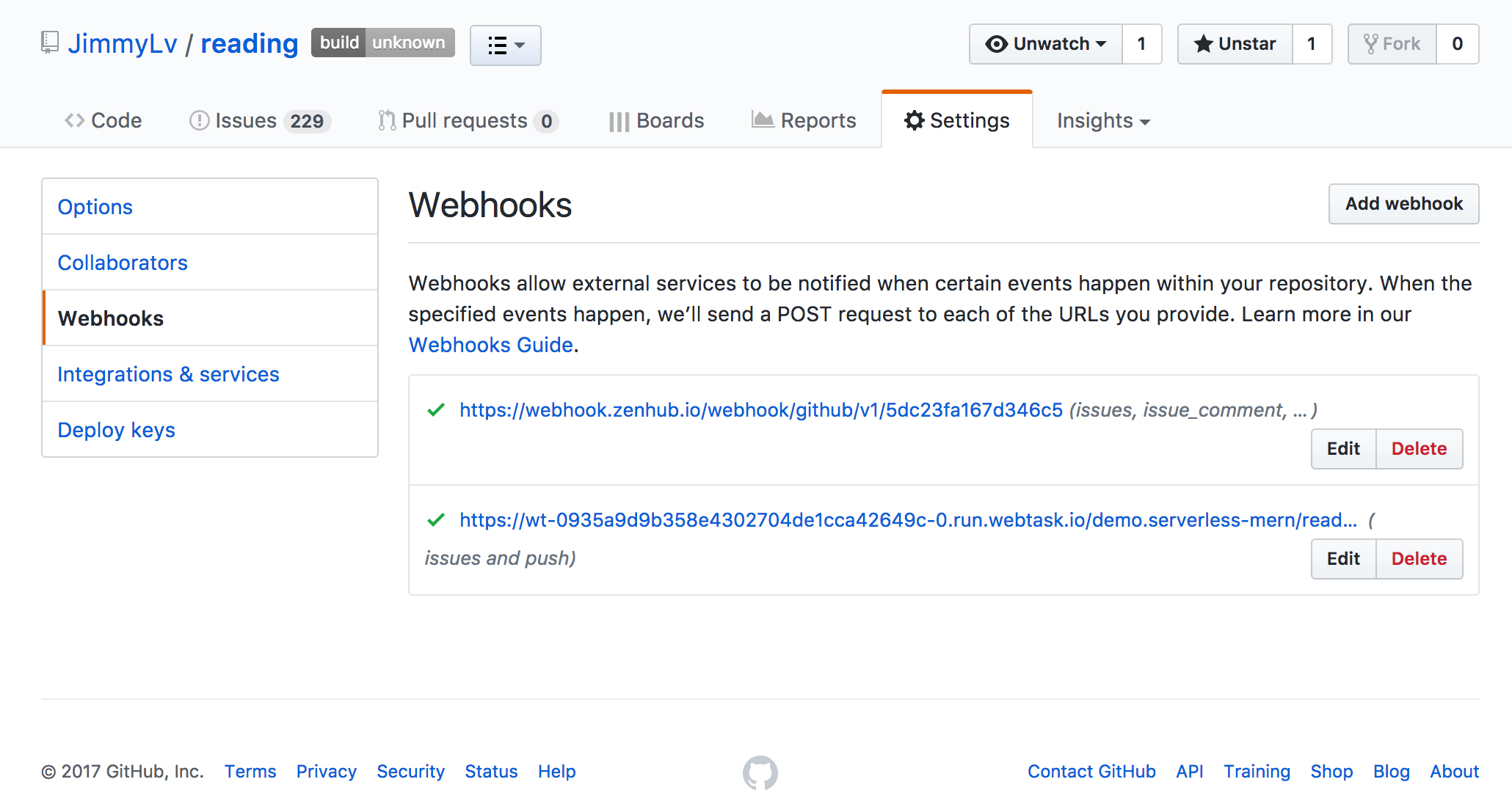Click the repository book icon beside JimmyLv
Viewport: 1512px width, 804px height.
tap(49, 43)
